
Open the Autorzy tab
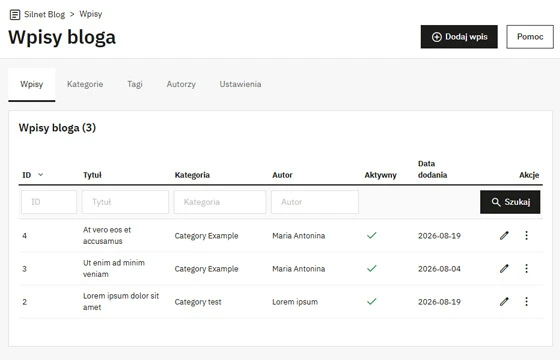[181, 84]
